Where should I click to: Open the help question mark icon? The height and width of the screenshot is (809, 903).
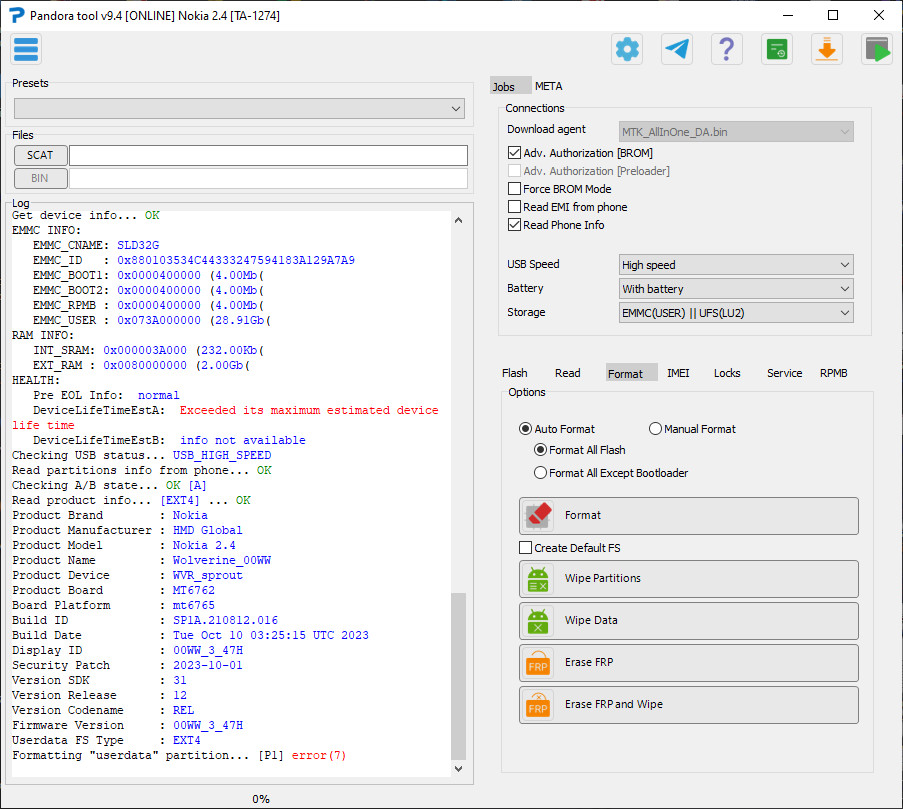point(727,50)
